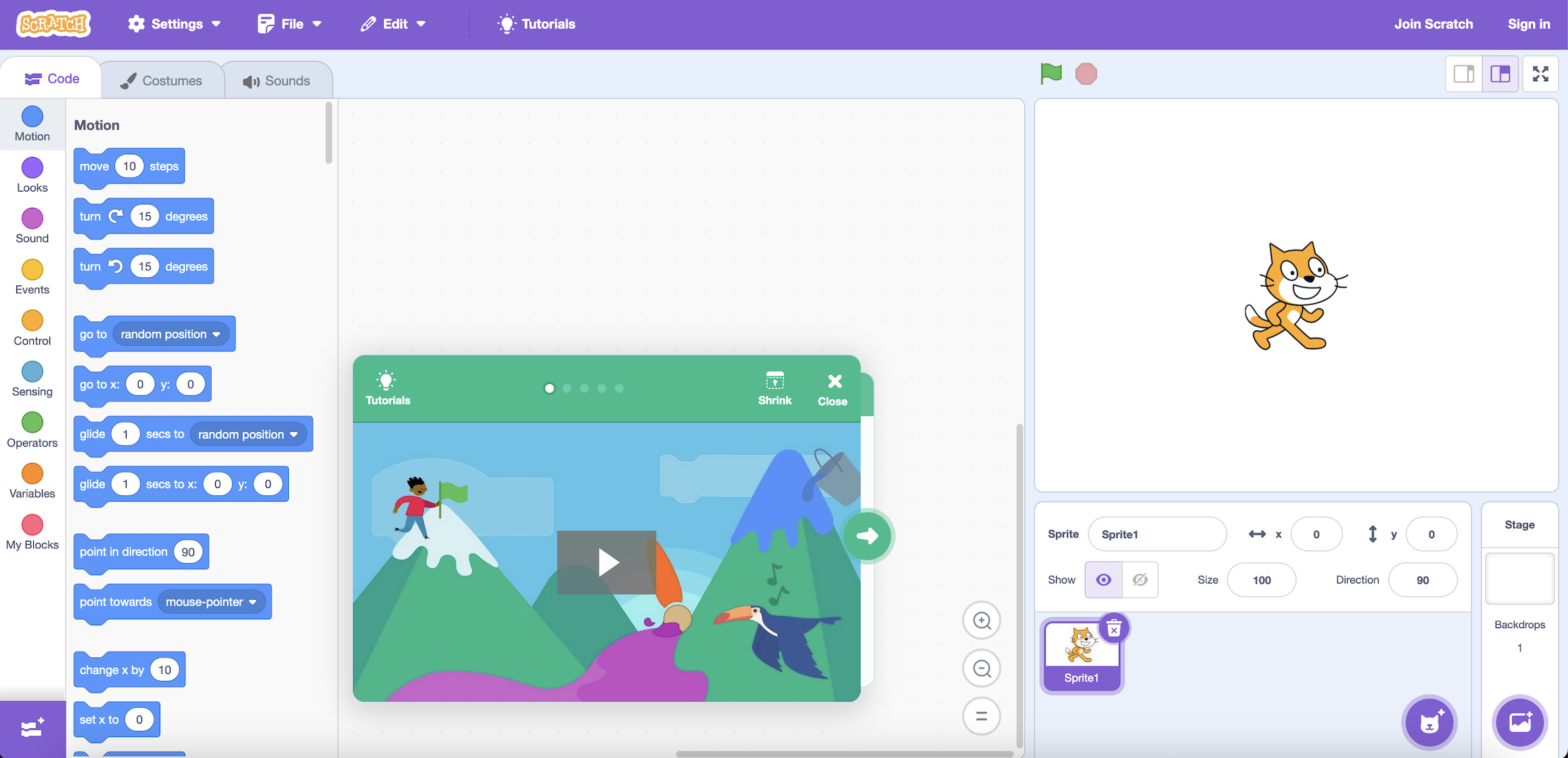Click the turn counterclockwise 15 degrees block
1568x758 pixels.
coord(143,267)
